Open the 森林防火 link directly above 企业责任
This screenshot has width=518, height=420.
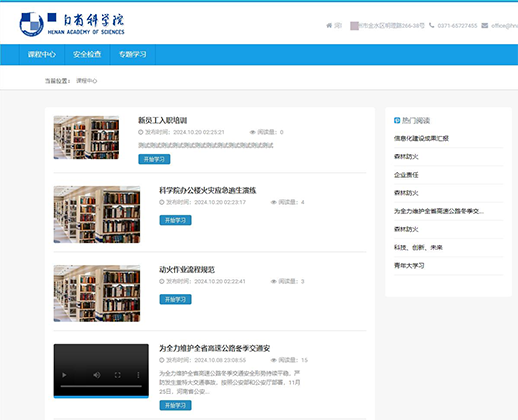click(x=406, y=157)
